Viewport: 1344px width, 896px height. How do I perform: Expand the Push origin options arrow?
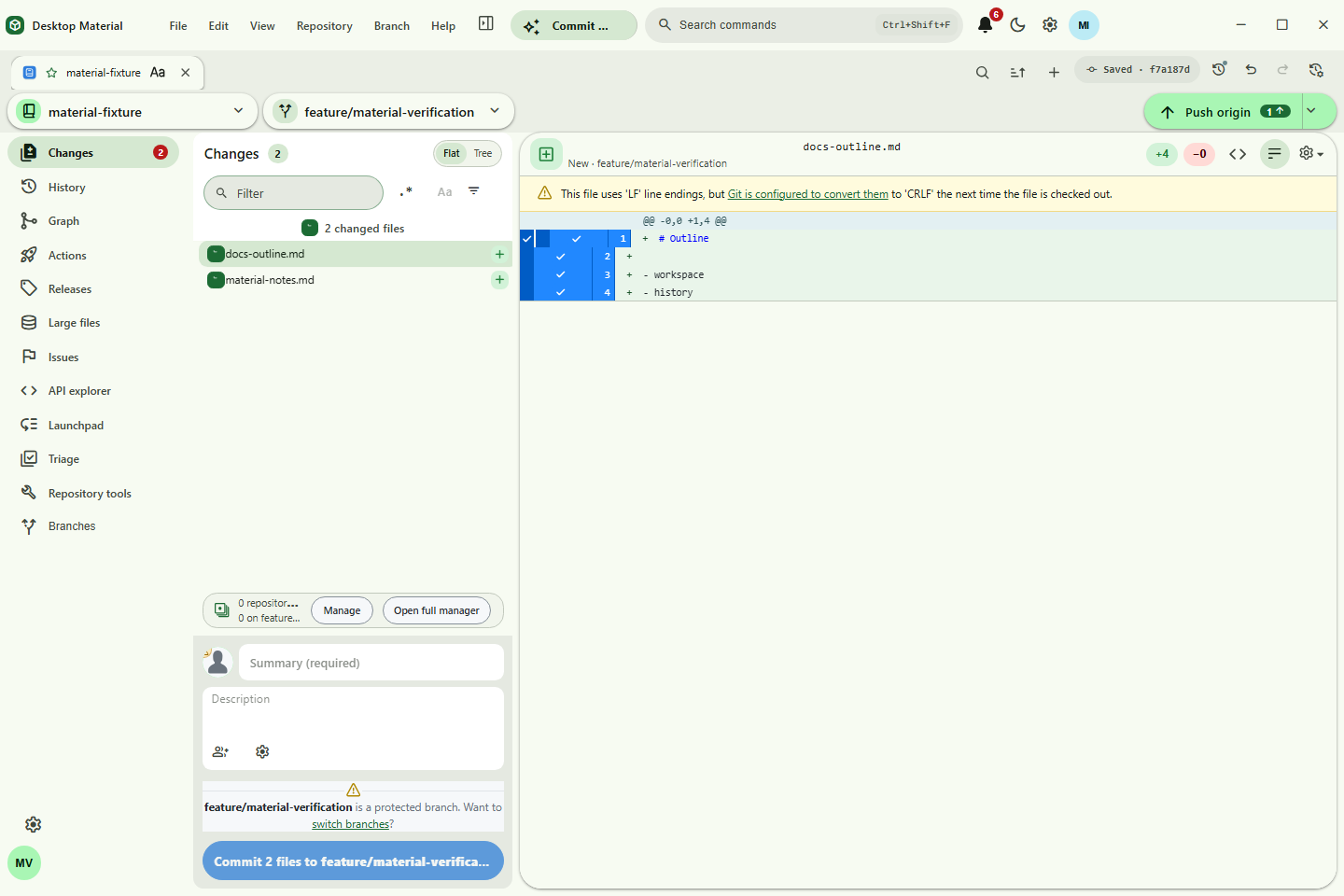(x=1311, y=111)
